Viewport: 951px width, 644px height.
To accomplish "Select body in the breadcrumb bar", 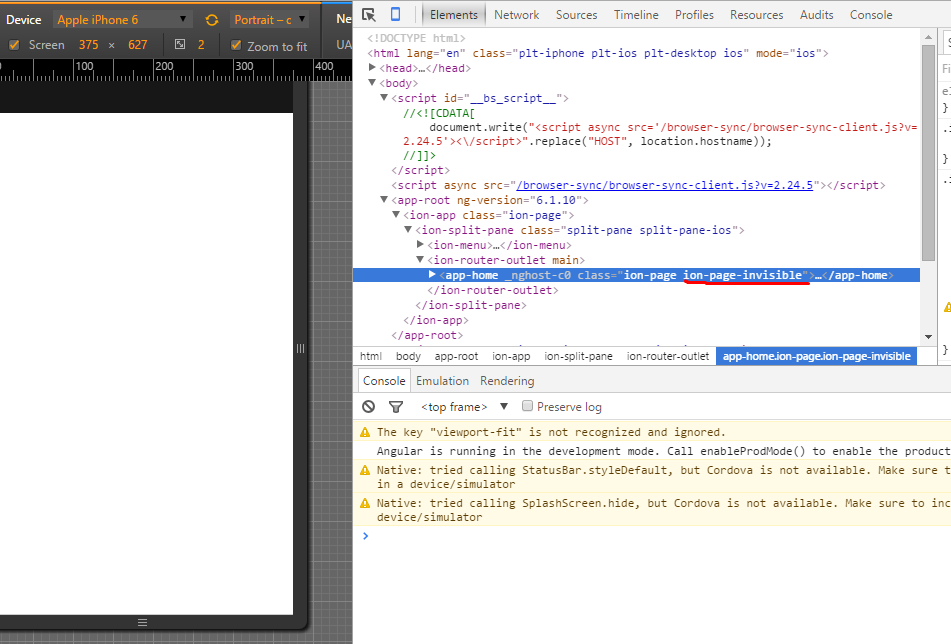I will pyautogui.click(x=408, y=356).
